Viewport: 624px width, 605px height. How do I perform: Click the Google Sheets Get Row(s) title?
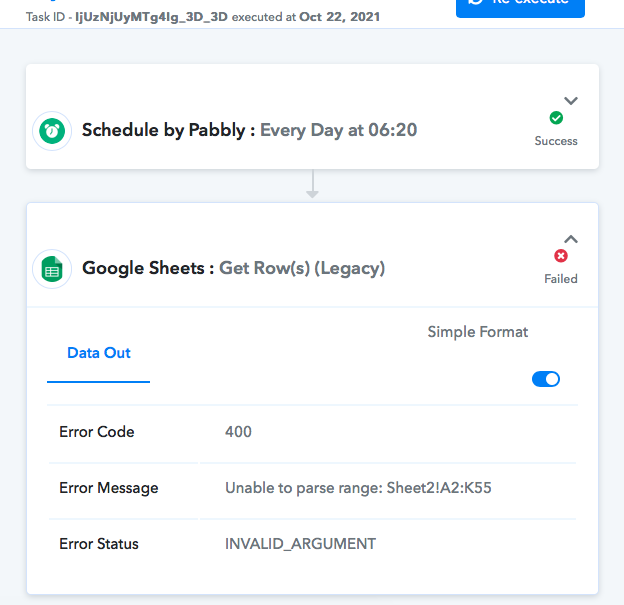click(233, 268)
